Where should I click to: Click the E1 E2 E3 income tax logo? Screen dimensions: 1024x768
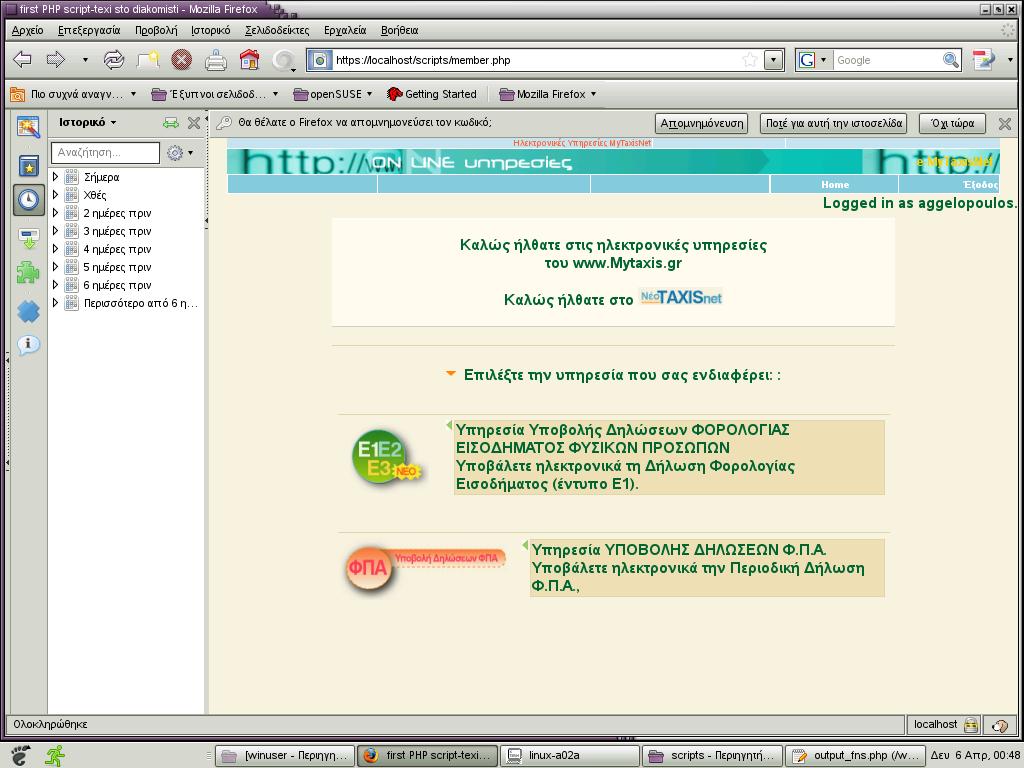coord(386,456)
